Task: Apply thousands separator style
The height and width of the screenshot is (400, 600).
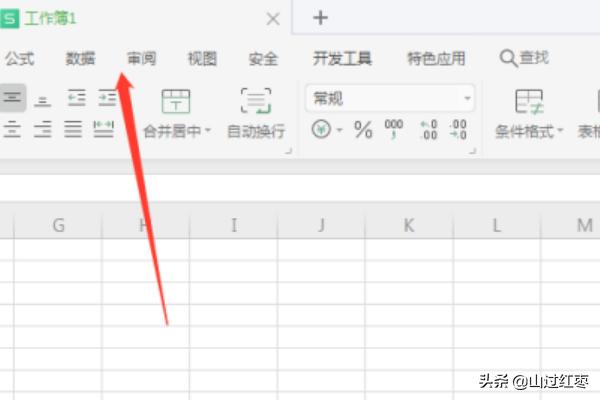Action: tap(394, 129)
